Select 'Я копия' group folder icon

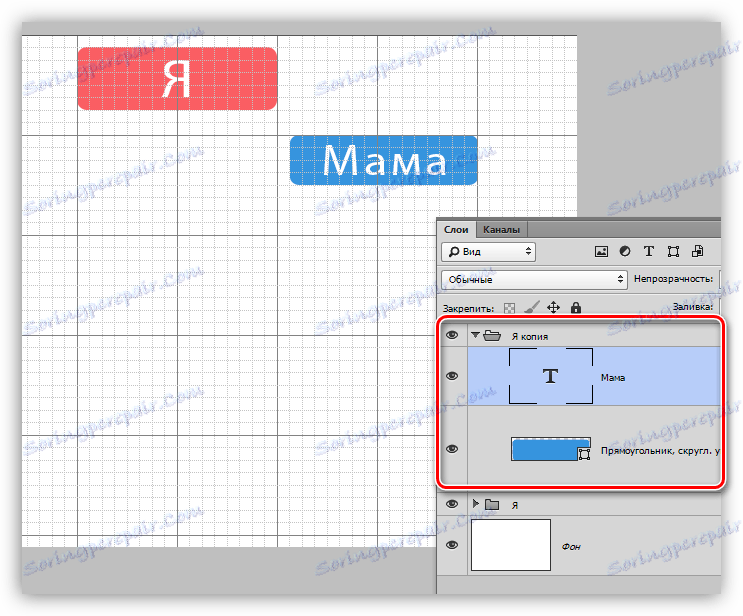492,336
